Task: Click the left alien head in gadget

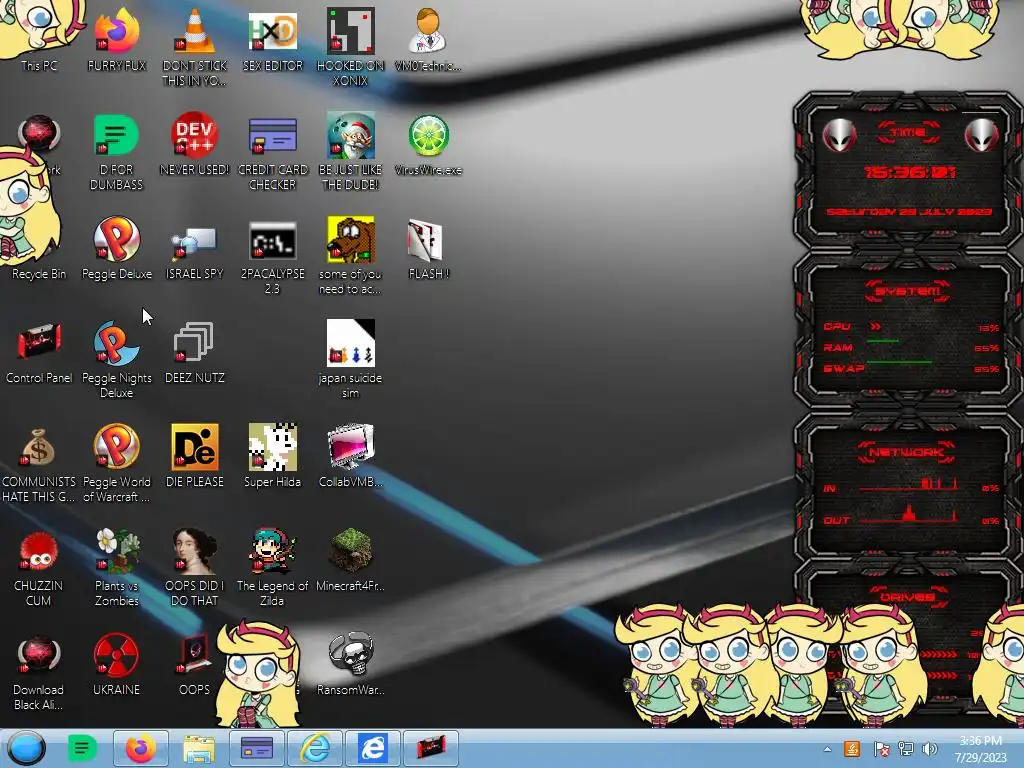Action: pos(839,135)
